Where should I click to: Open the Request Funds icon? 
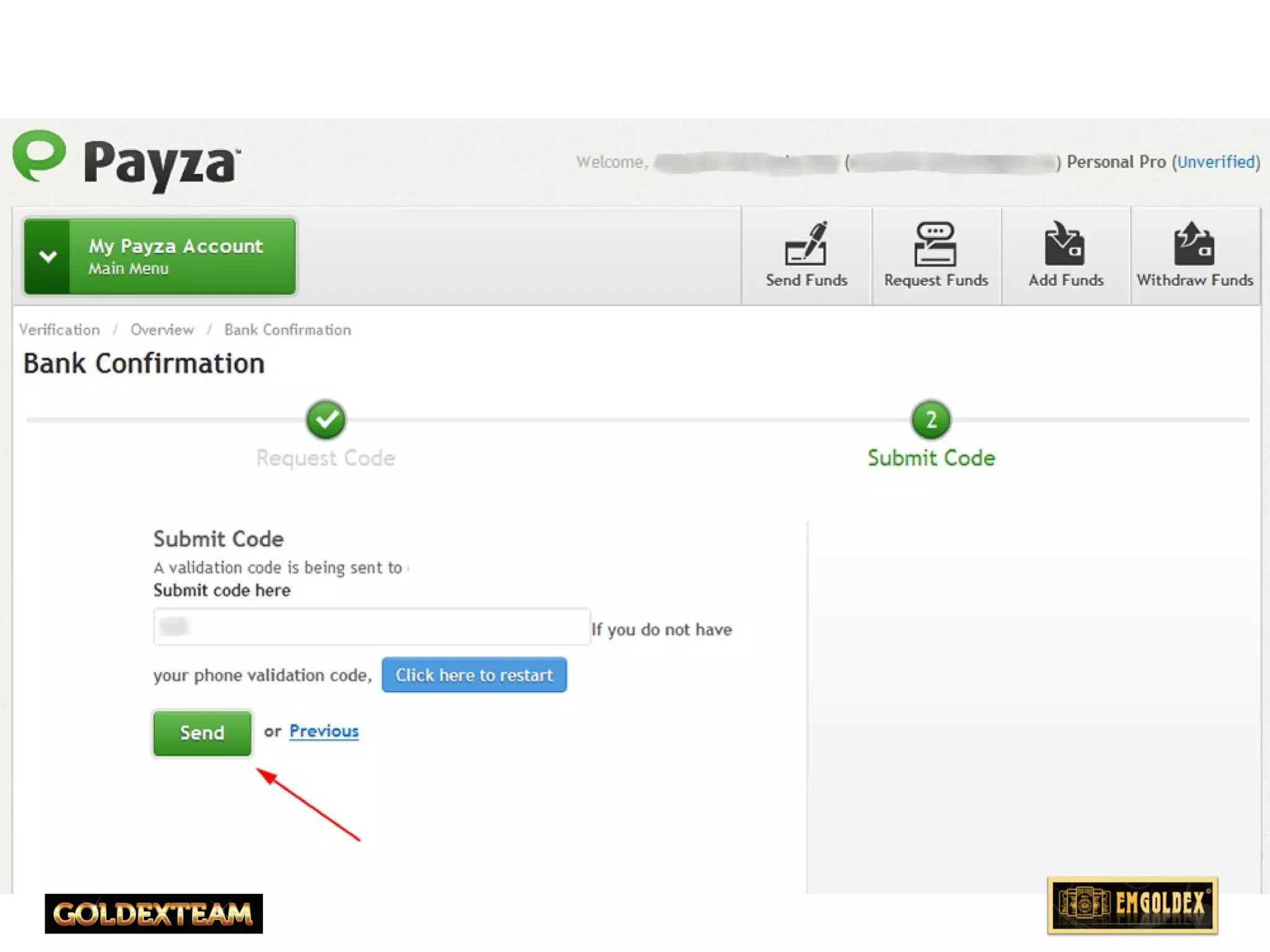[x=935, y=243]
